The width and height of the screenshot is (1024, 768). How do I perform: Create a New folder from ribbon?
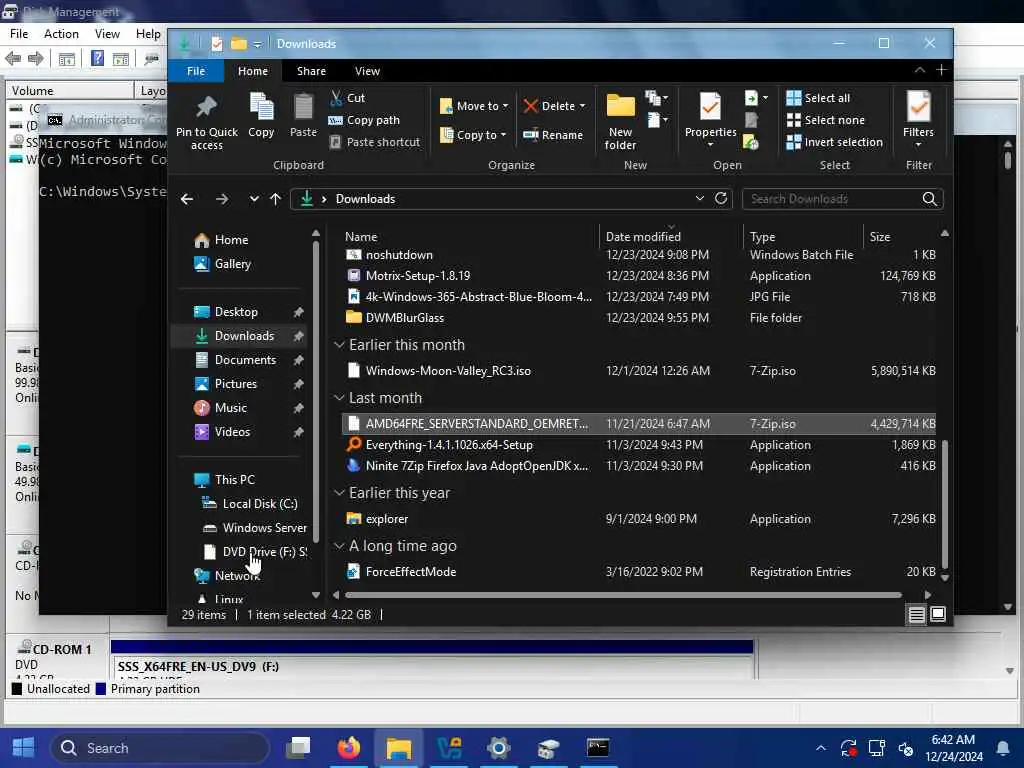click(x=620, y=122)
